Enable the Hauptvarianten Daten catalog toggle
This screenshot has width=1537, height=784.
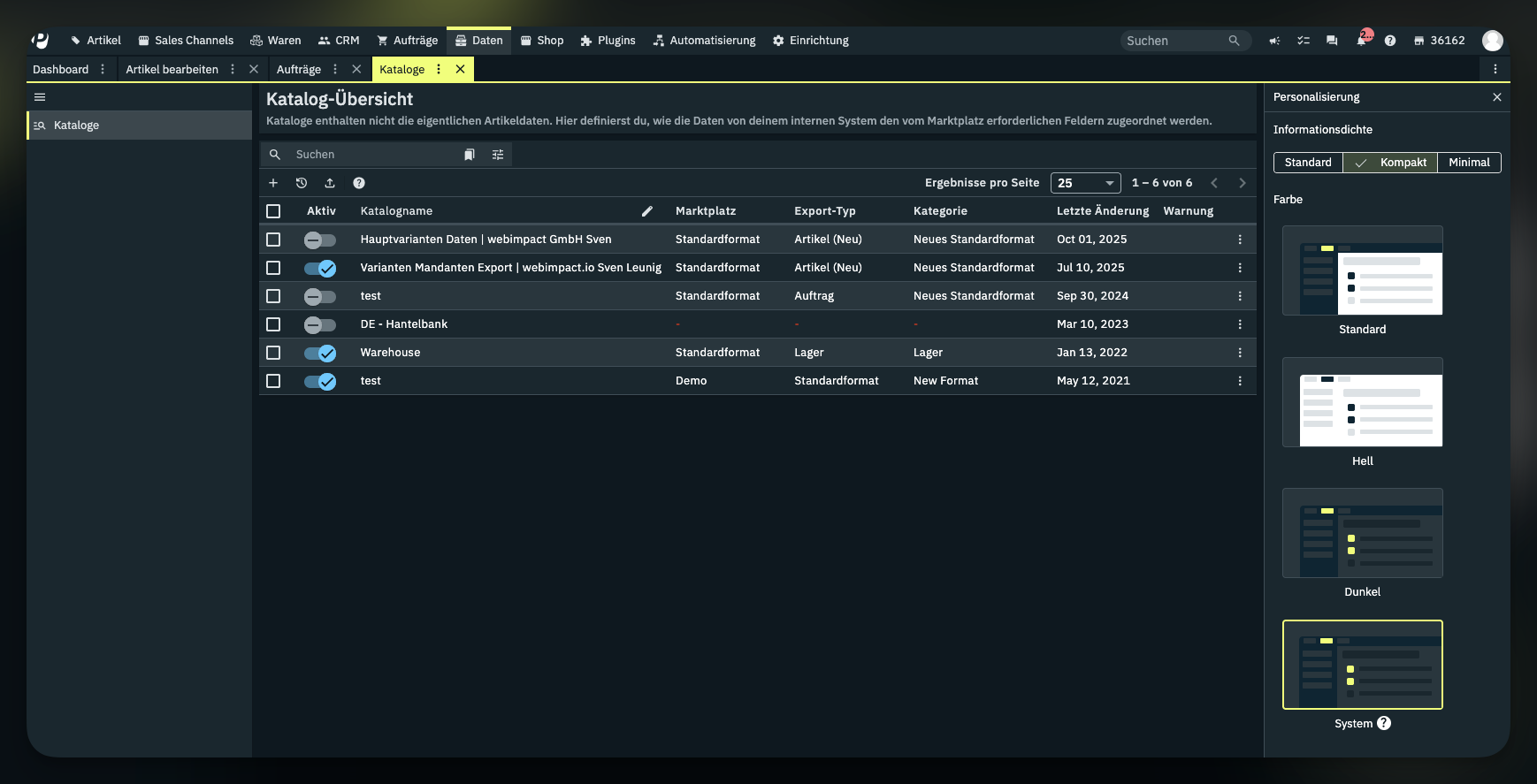coord(319,240)
